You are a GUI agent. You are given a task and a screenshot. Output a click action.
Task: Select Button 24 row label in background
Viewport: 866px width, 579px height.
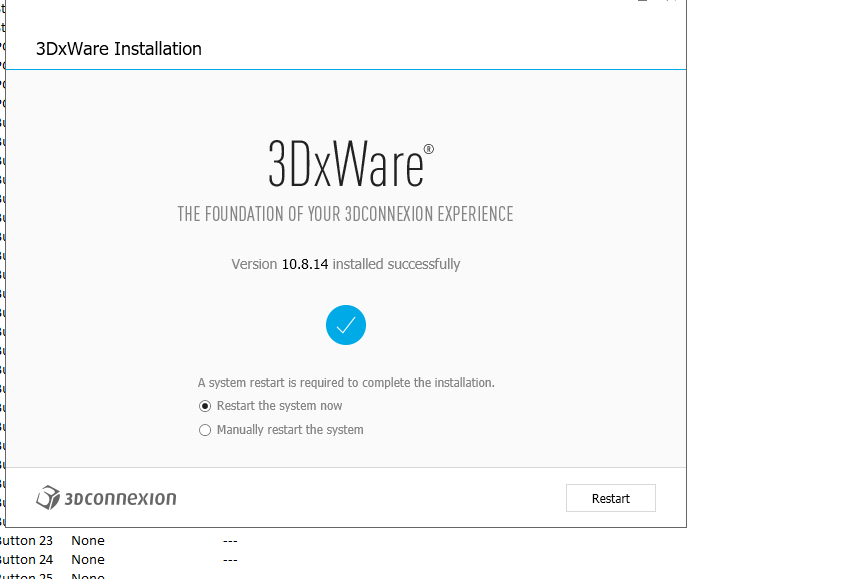(27, 560)
